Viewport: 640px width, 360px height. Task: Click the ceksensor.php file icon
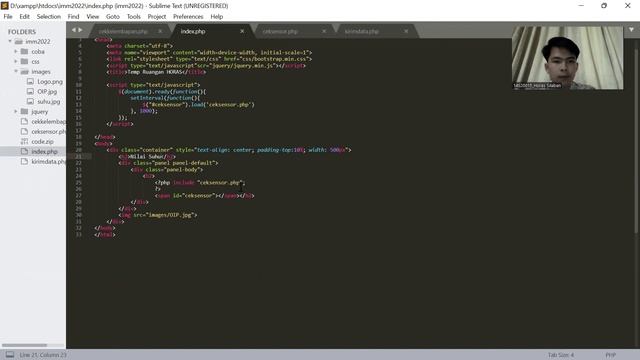click(24, 131)
